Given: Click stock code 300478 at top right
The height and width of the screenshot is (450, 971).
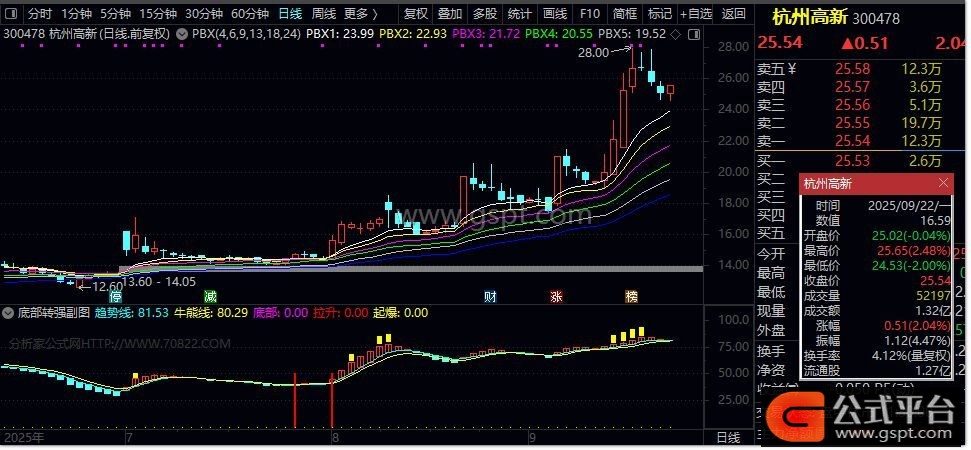Looking at the screenshot, I should point(876,19).
